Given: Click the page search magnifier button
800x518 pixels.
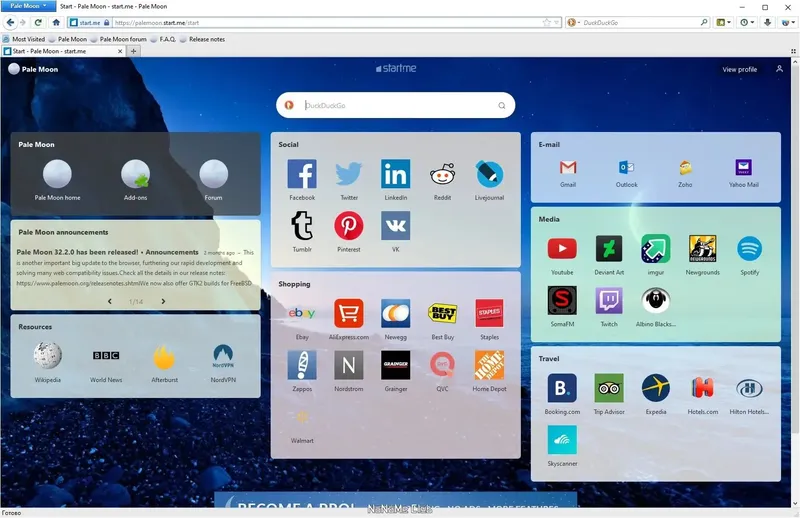Looking at the screenshot, I should point(502,105).
